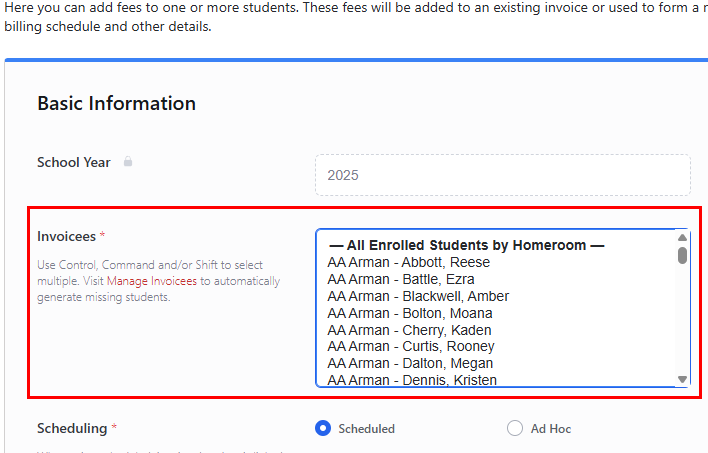The image size is (708, 453).
Task: Click the listbox scroll down arrow
Action: [683, 379]
